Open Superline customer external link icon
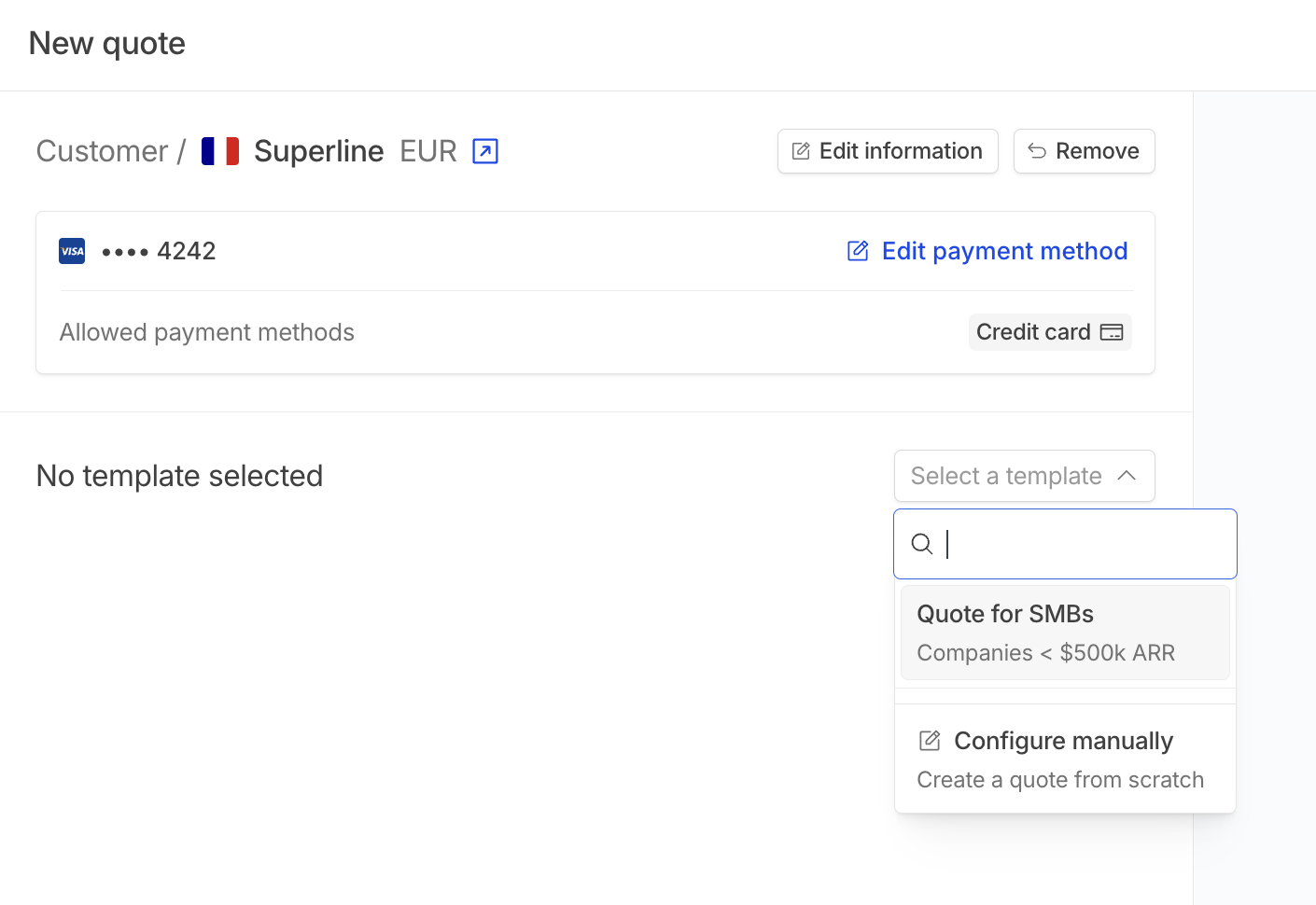This screenshot has width=1316, height=905. click(485, 151)
